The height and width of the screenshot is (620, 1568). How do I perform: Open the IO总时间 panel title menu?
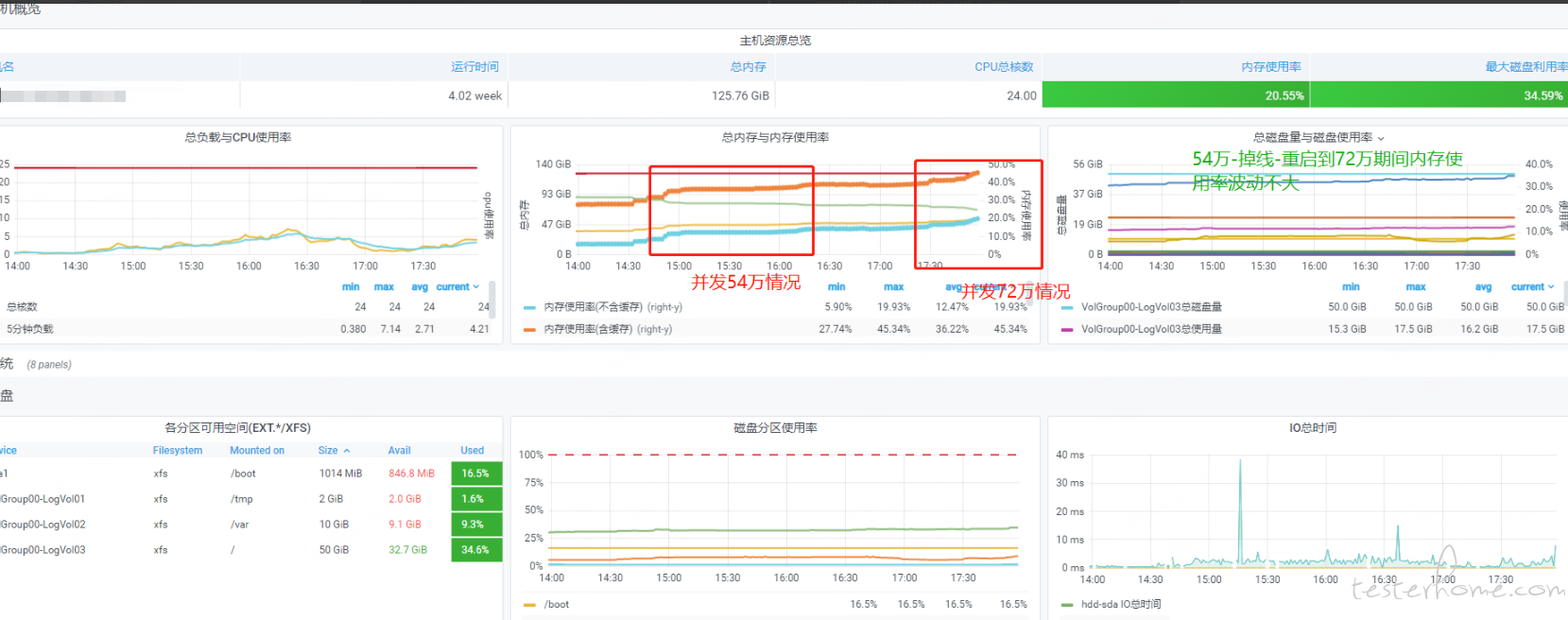[1313, 428]
